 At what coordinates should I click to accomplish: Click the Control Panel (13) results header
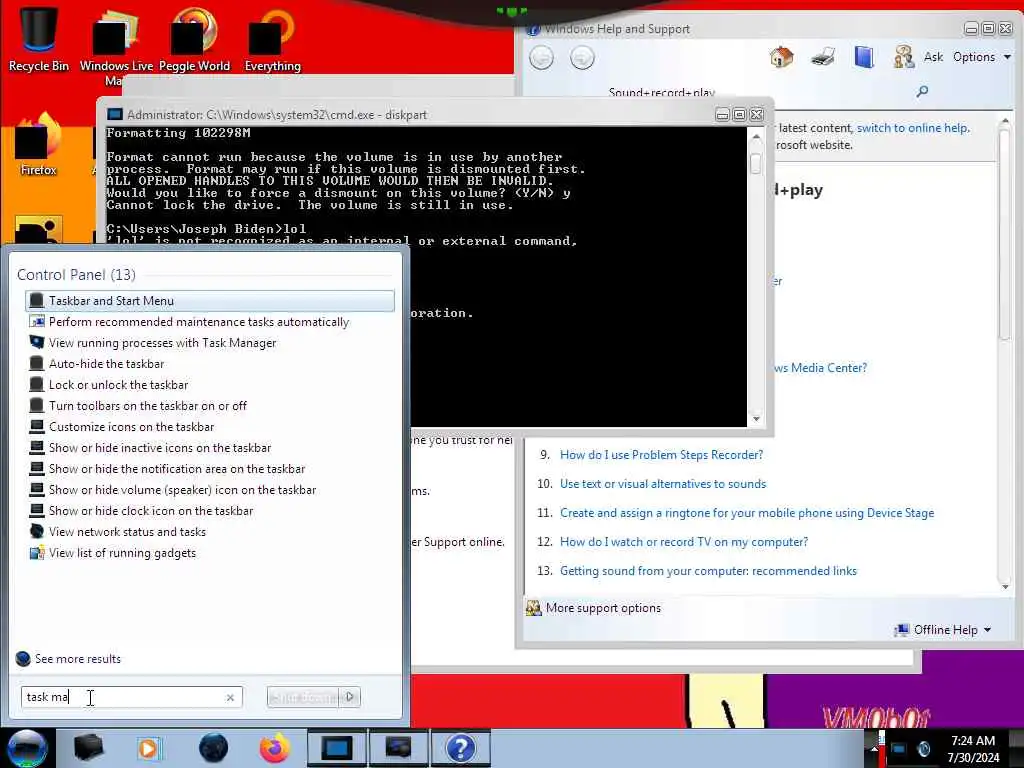pyautogui.click(x=76, y=275)
